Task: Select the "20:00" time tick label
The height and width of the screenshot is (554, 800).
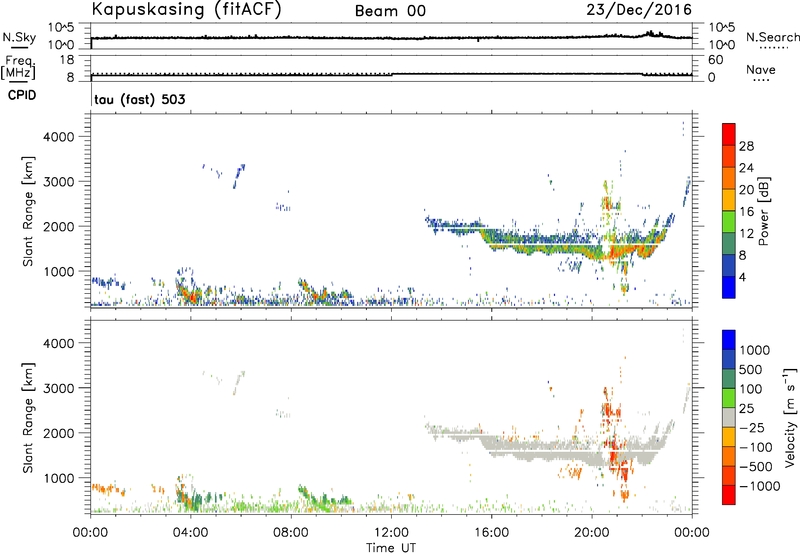Action: (592, 533)
